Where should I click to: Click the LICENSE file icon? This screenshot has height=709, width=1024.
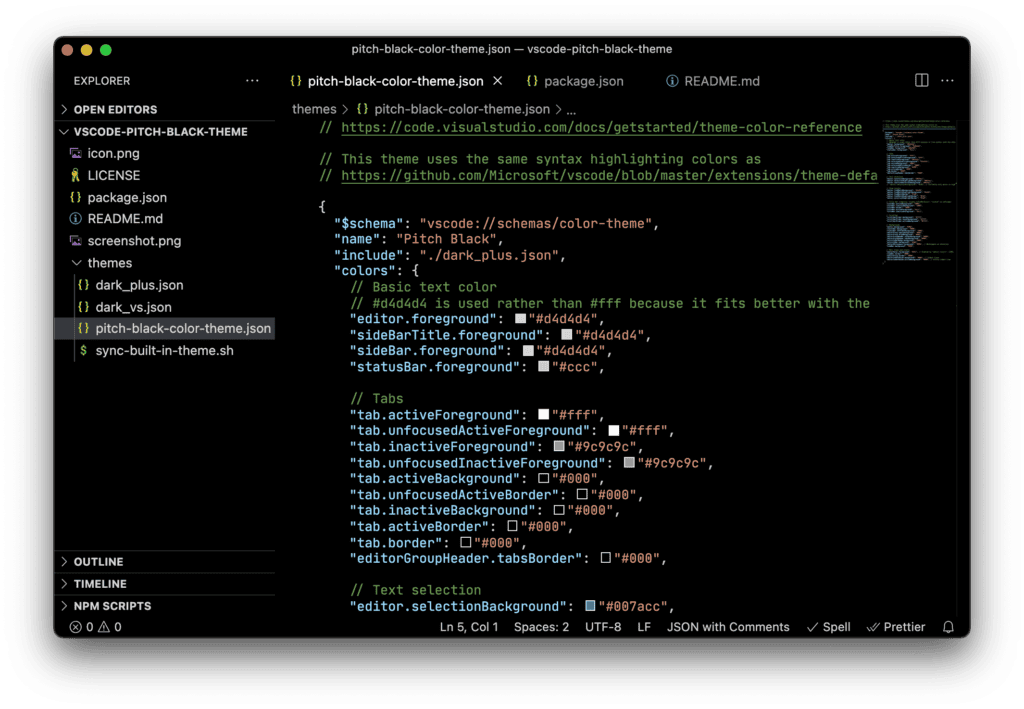click(76, 175)
